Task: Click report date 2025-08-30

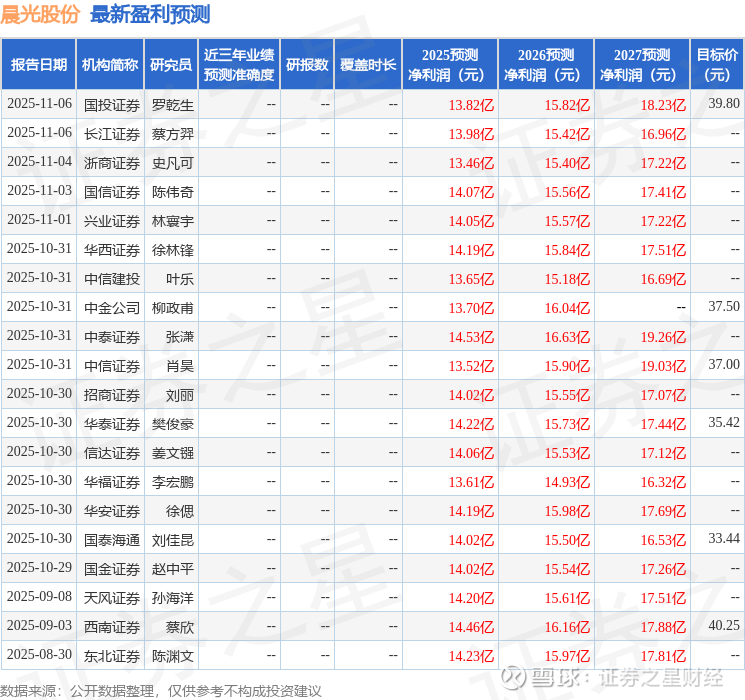Action: pyautogui.click(x=39, y=654)
